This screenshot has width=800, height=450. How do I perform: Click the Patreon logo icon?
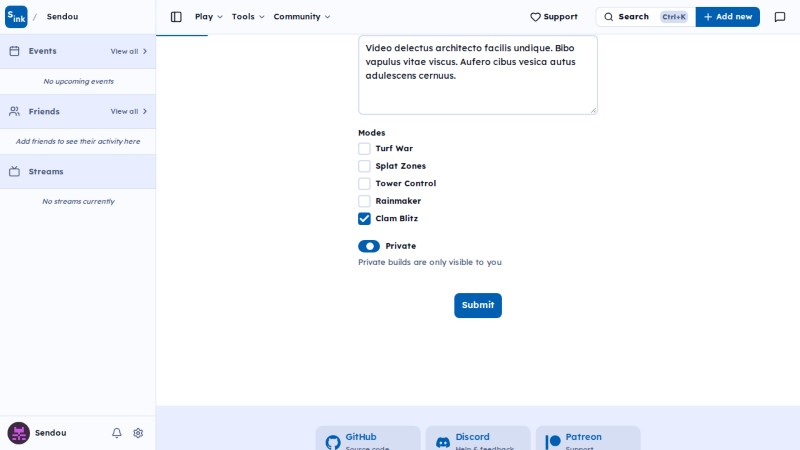553,442
